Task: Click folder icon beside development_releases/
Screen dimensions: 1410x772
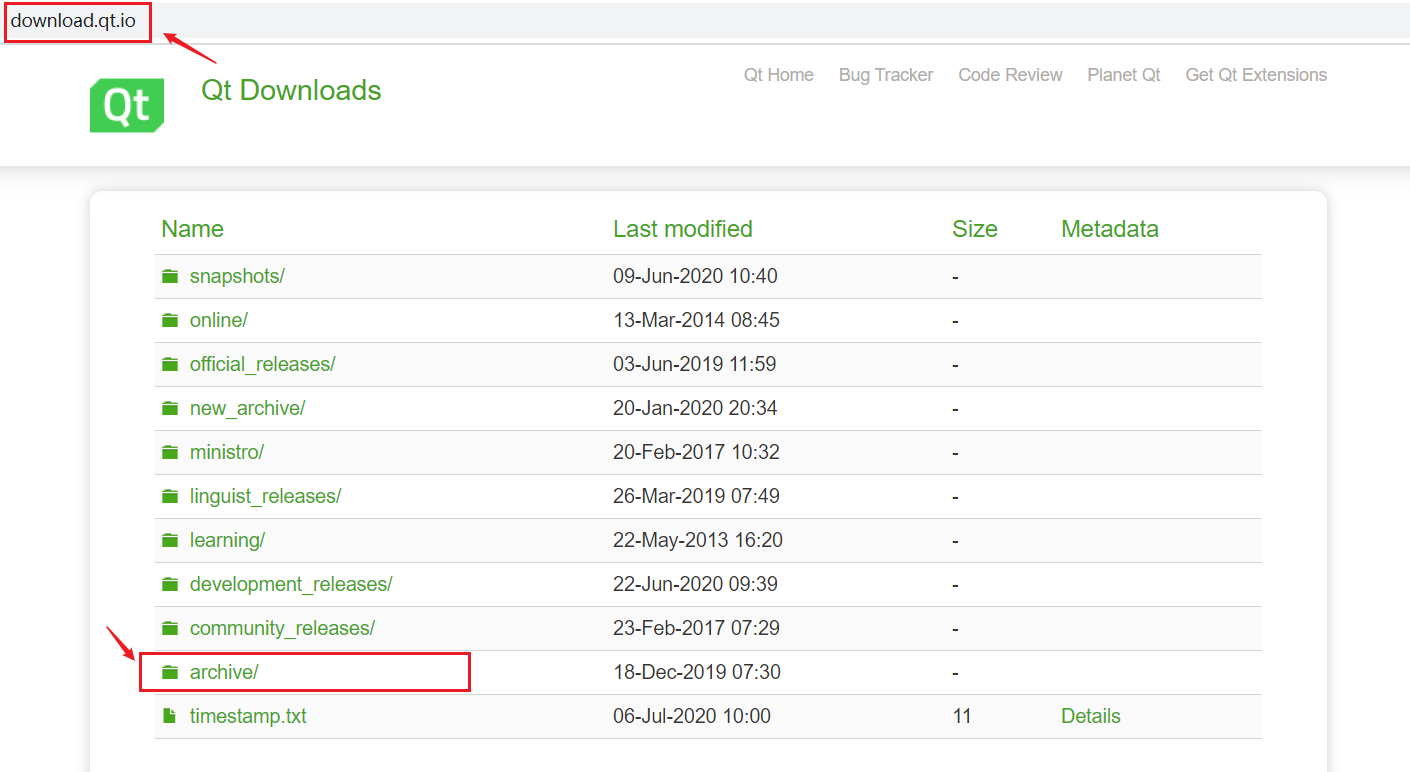Action: pyautogui.click(x=170, y=584)
